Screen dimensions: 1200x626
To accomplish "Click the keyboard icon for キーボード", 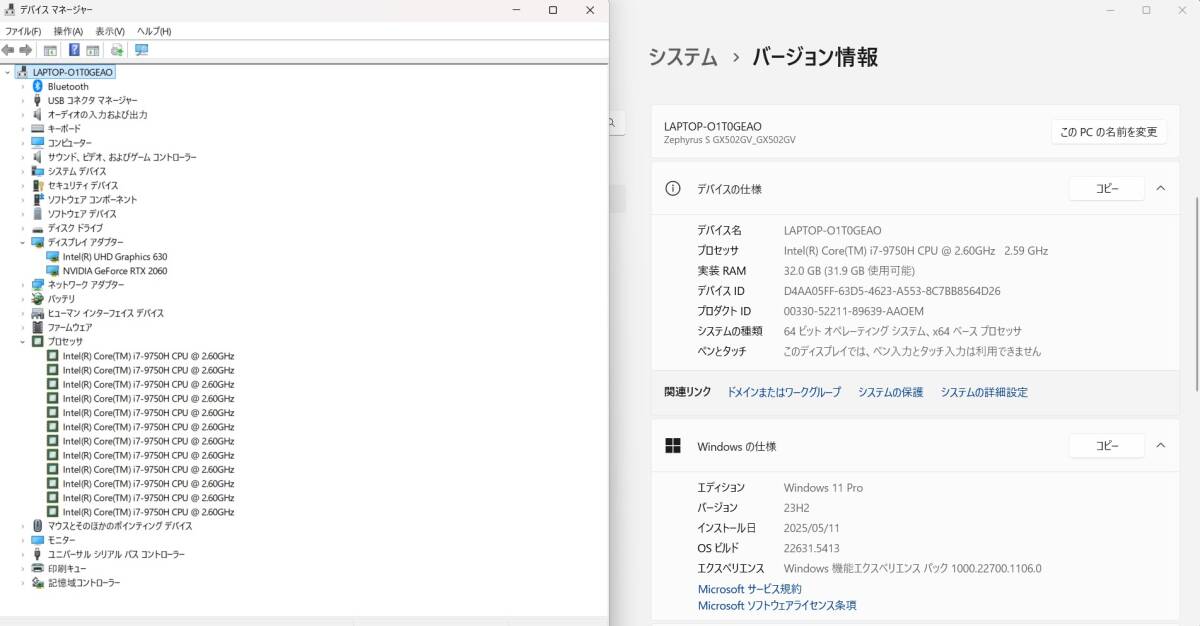I will 38,129.
